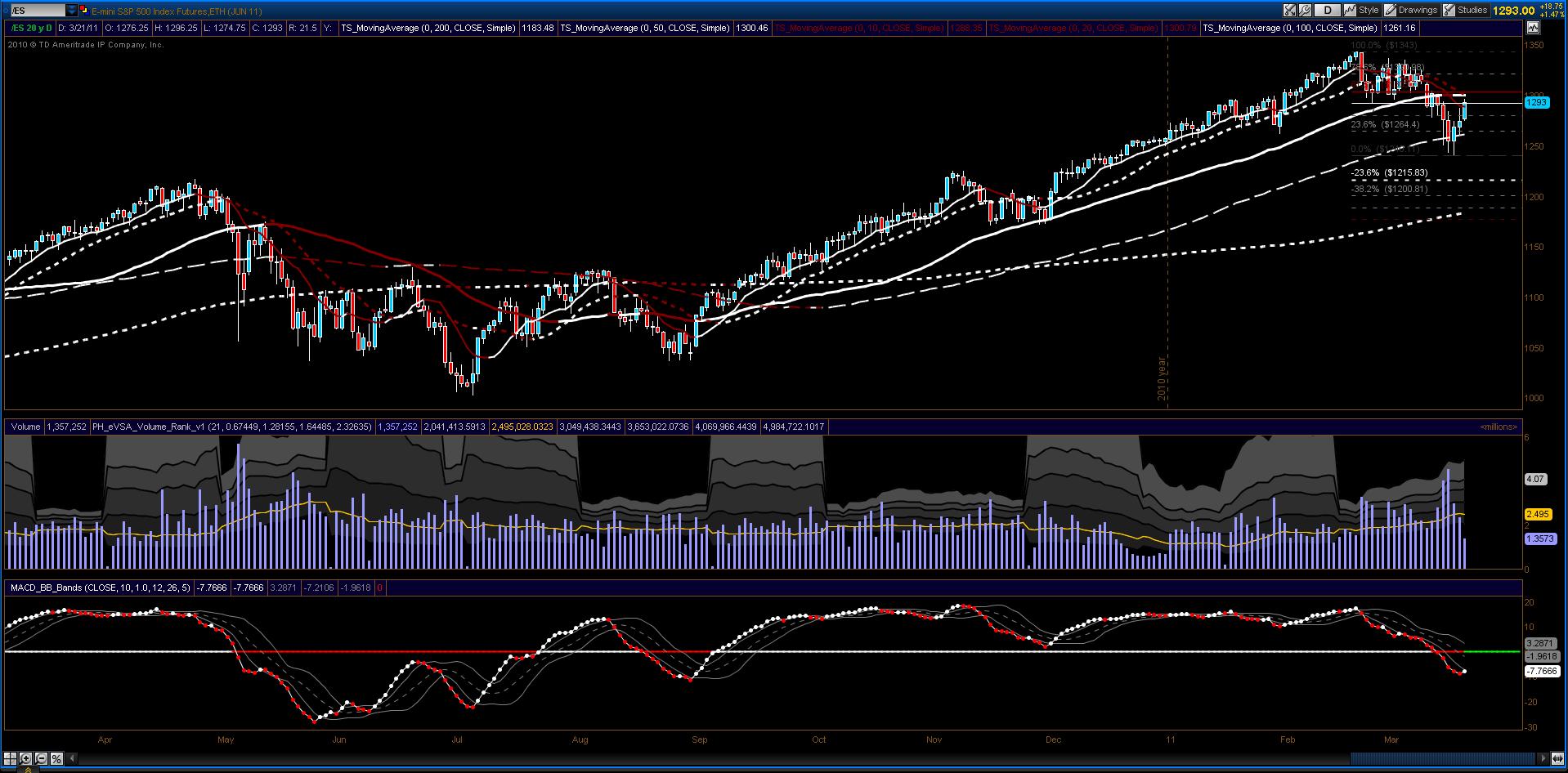The width and height of the screenshot is (1568, 773).
Task: Click the <millions> volume units label
Action: click(x=1499, y=427)
